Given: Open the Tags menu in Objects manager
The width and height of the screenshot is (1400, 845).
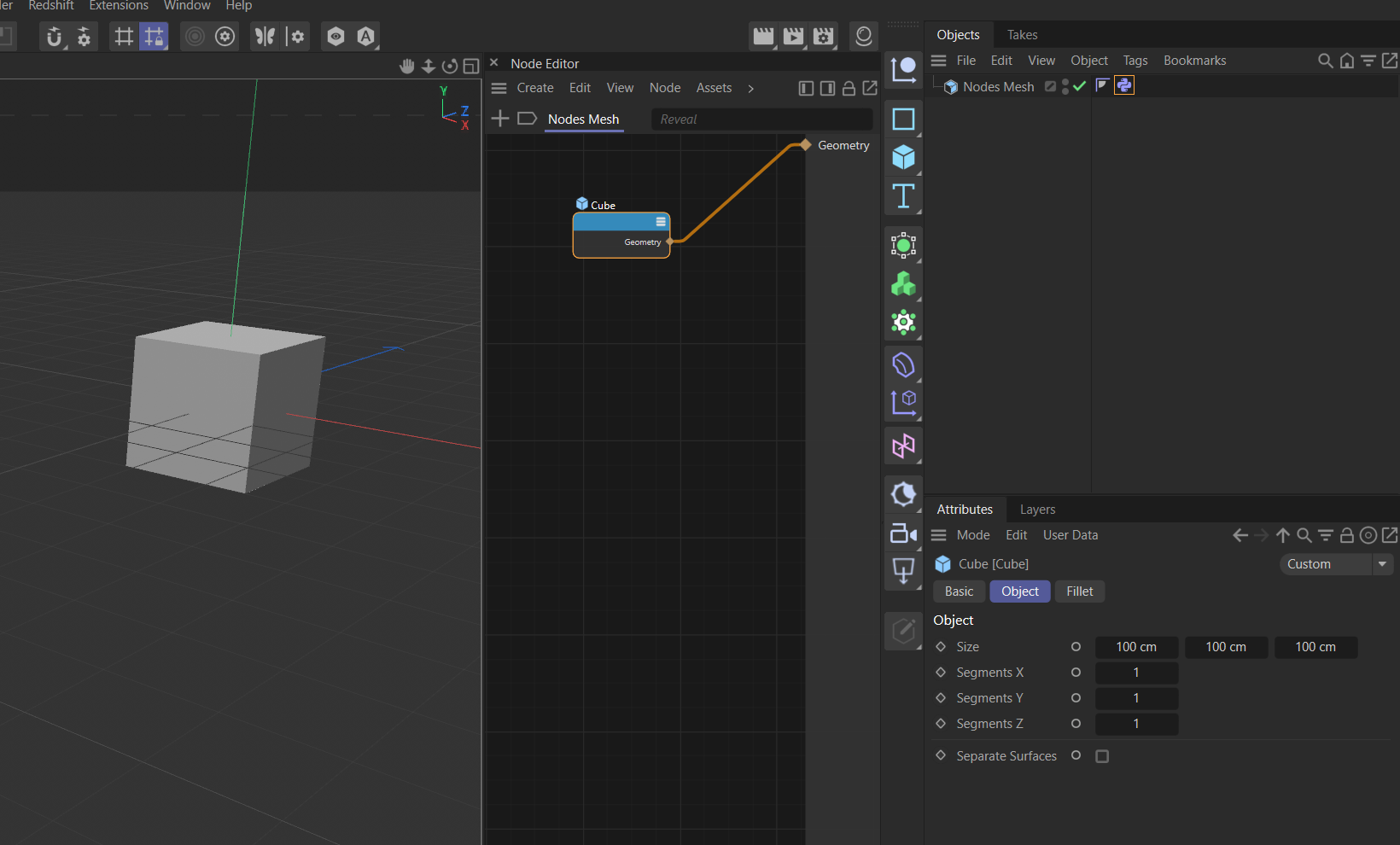Looking at the screenshot, I should pos(1135,61).
